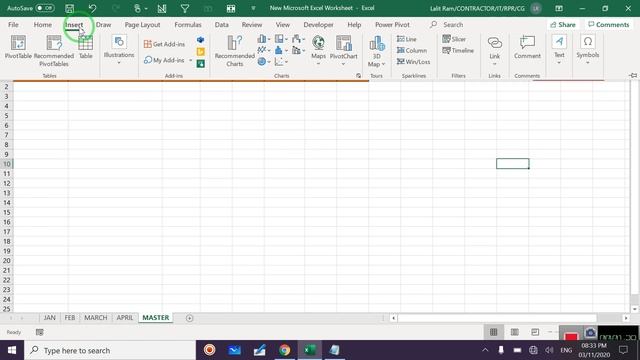Click the Comments button
The width and height of the screenshot is (640, 360).
[609, 24]
